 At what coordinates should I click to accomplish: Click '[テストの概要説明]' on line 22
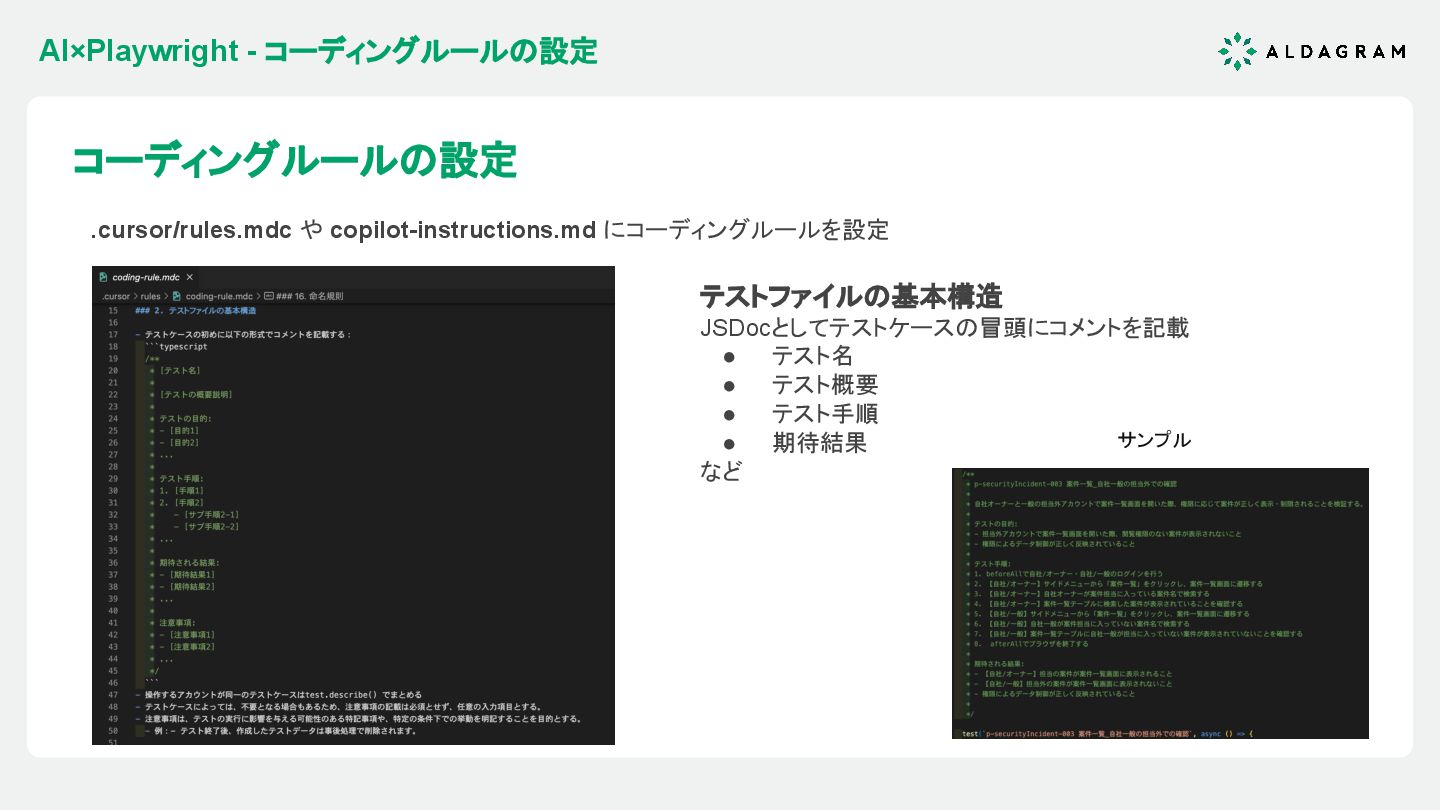(194, 395)
